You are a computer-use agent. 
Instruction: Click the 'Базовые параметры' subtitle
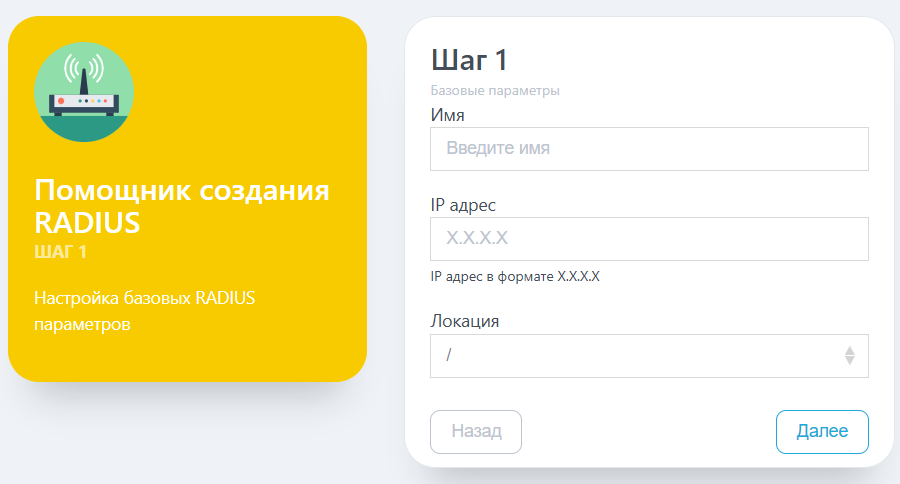pos(495,91)
